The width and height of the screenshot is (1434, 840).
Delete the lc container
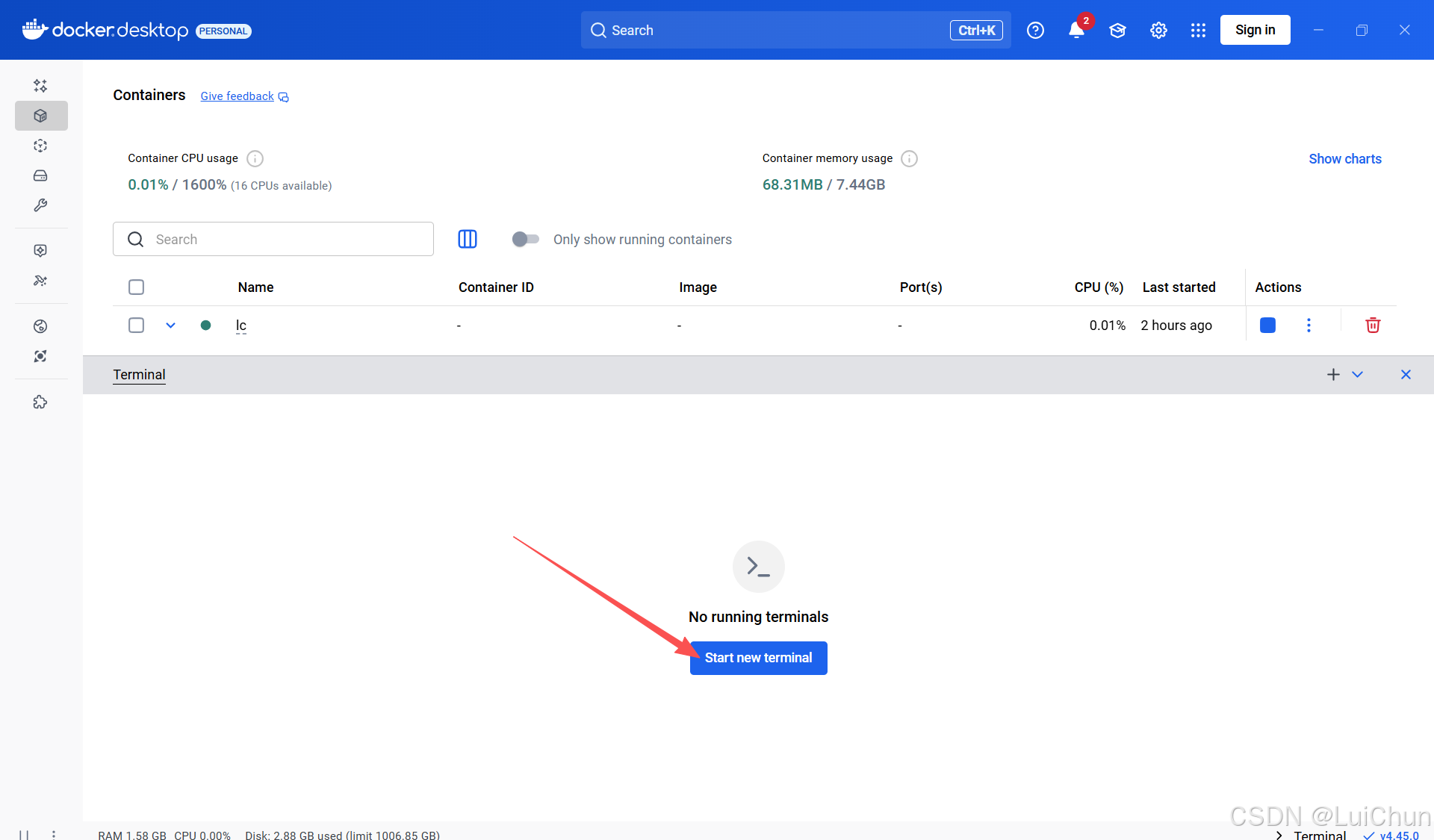[1373, 326]
